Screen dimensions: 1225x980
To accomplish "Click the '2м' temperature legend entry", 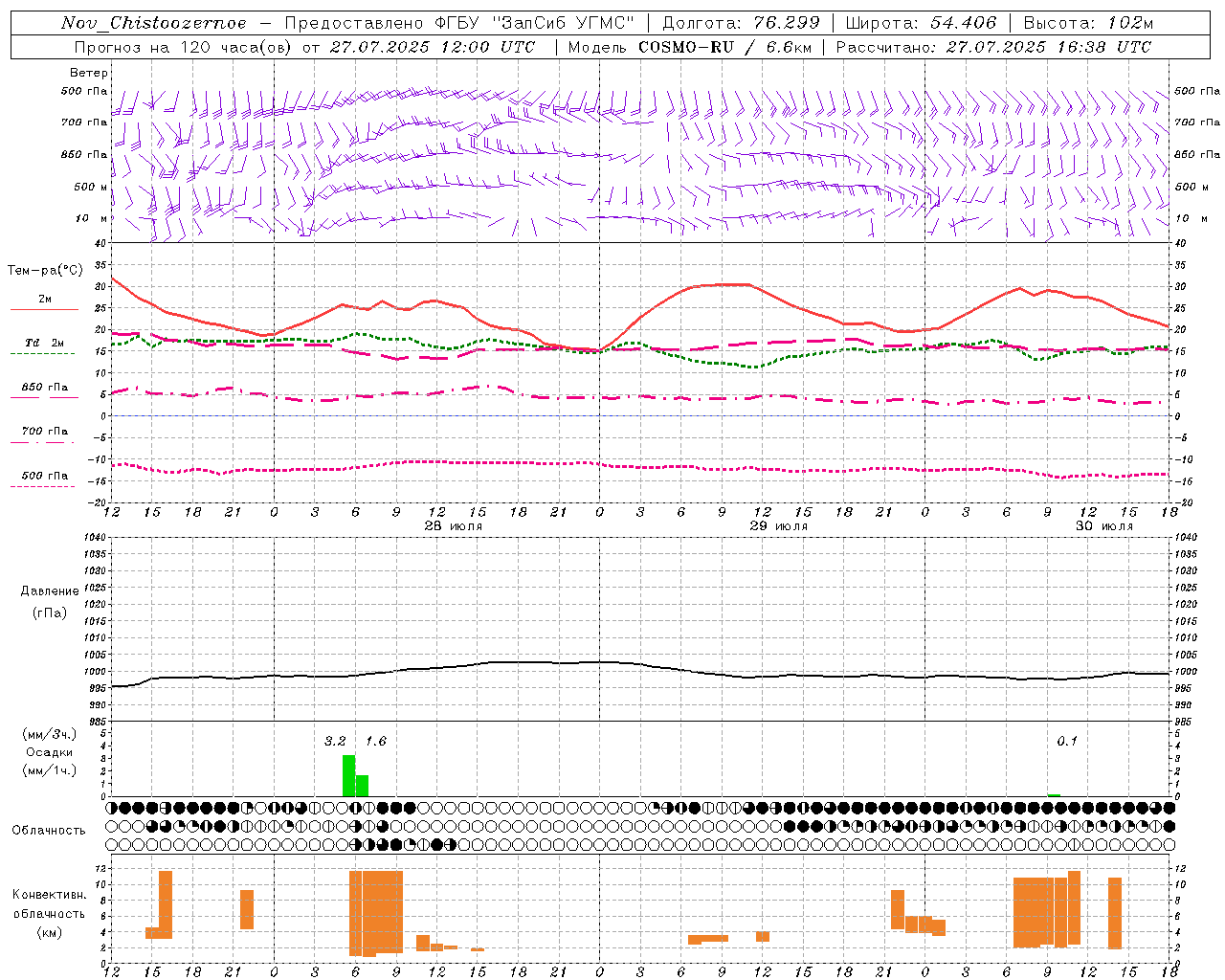I will click(x=45, y=300).
